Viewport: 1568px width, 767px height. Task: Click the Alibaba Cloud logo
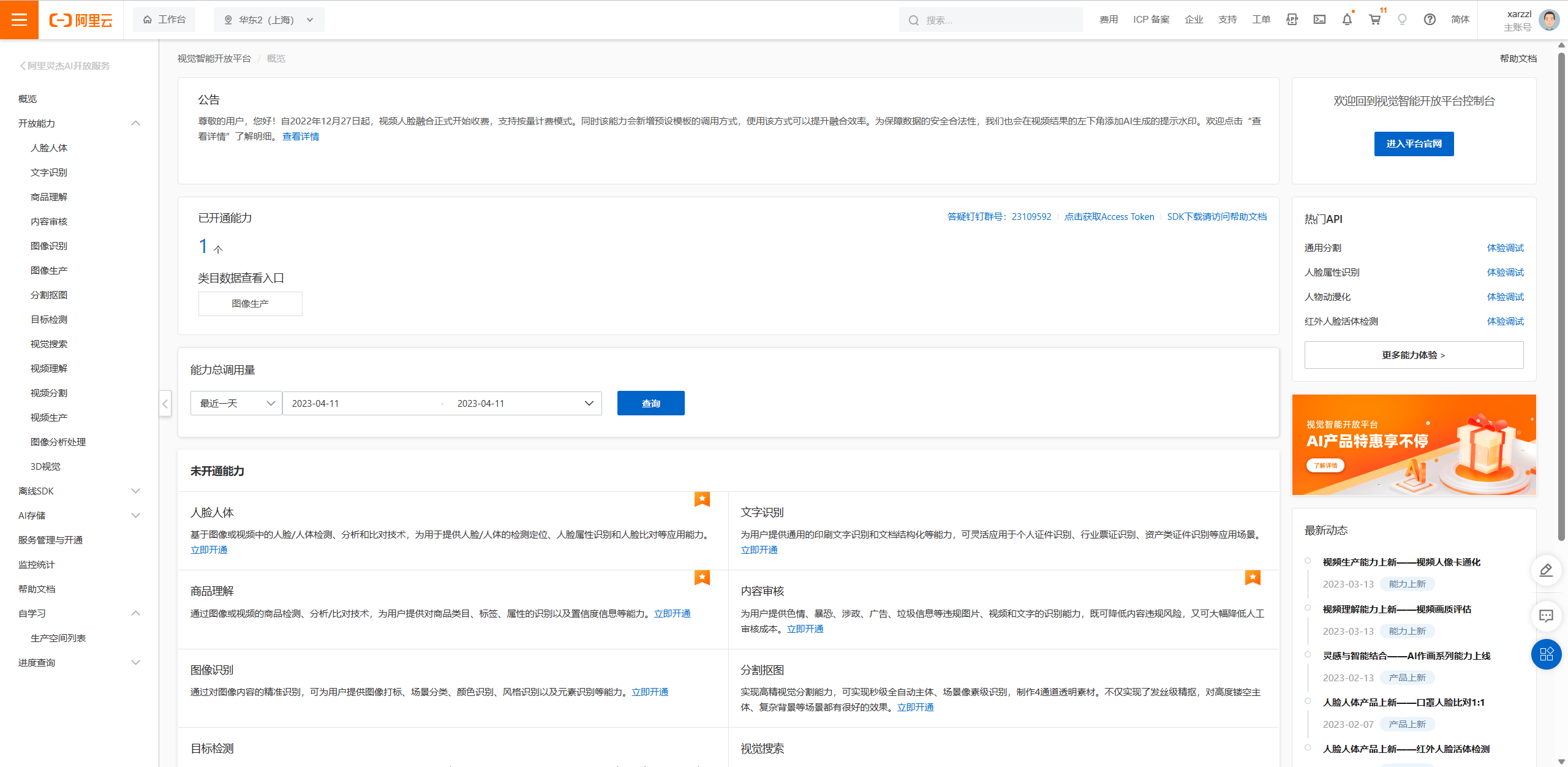81,20
